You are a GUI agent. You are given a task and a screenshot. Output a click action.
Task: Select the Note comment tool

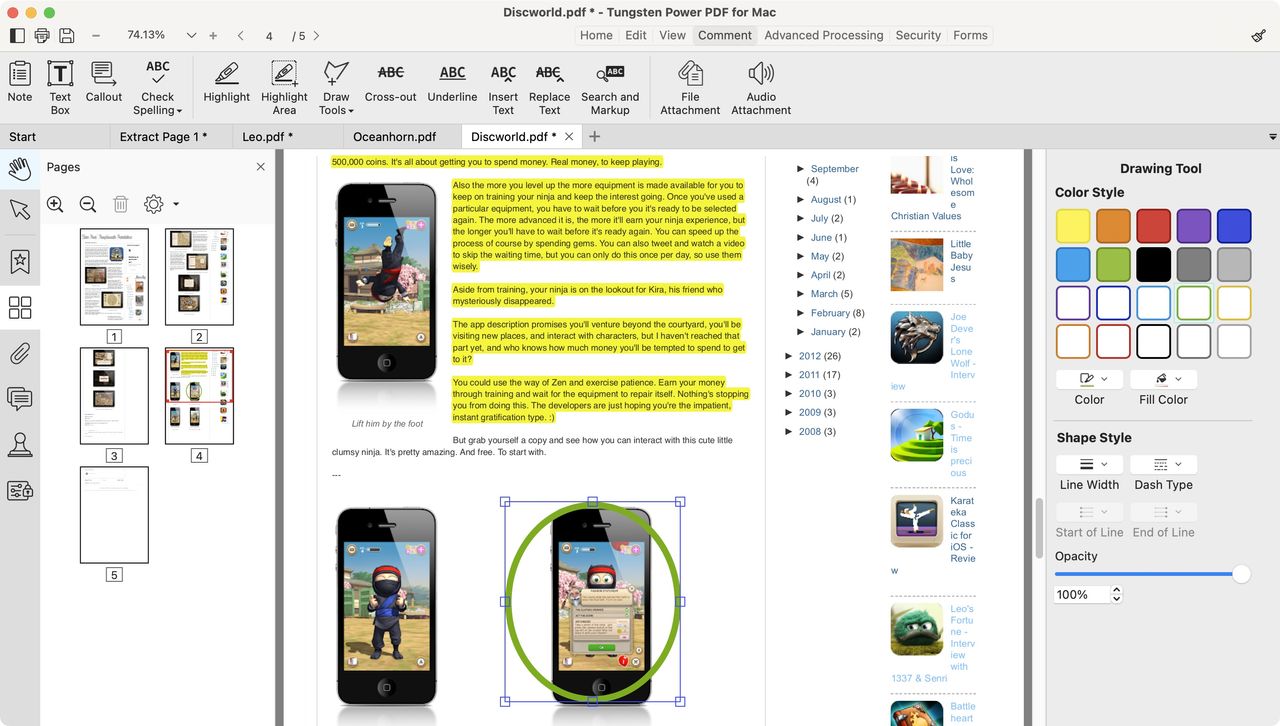(20, 82)
